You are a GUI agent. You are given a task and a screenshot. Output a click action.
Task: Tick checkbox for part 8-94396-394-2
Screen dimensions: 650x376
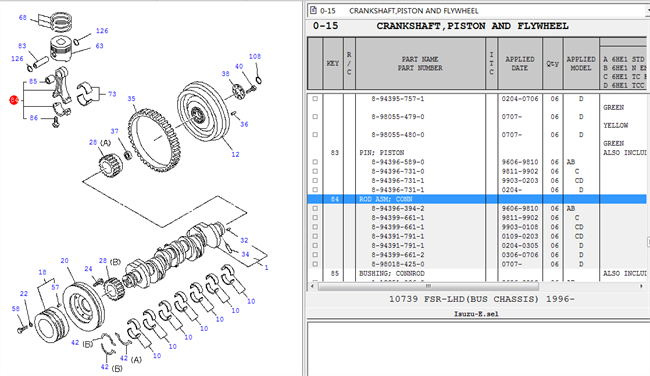click(x=315, y=208)
